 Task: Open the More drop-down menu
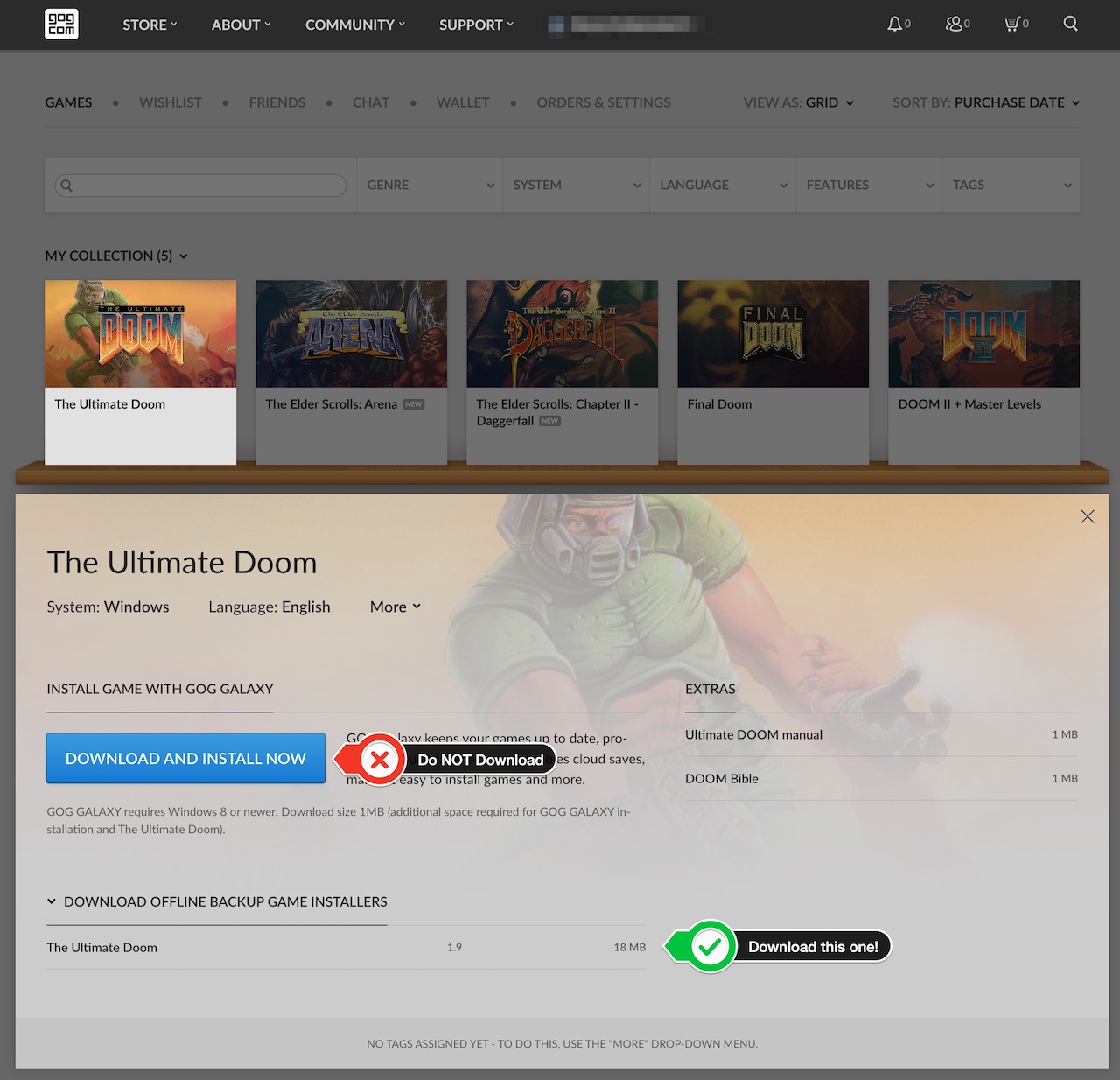coord(395,607)
